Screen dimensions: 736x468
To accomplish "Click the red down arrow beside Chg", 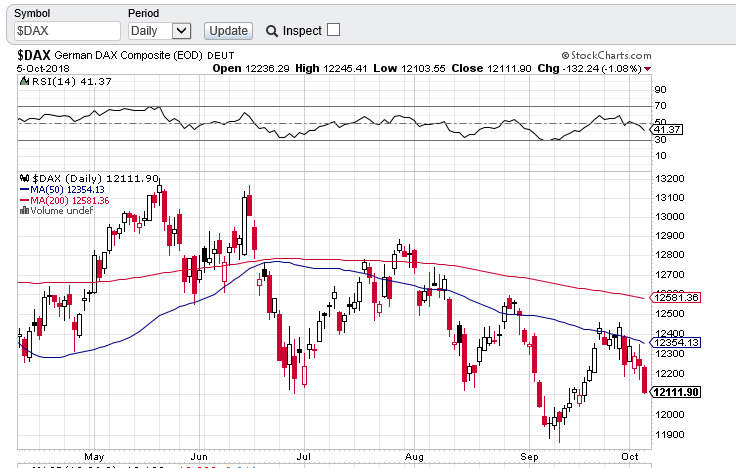I will point(648,69).
